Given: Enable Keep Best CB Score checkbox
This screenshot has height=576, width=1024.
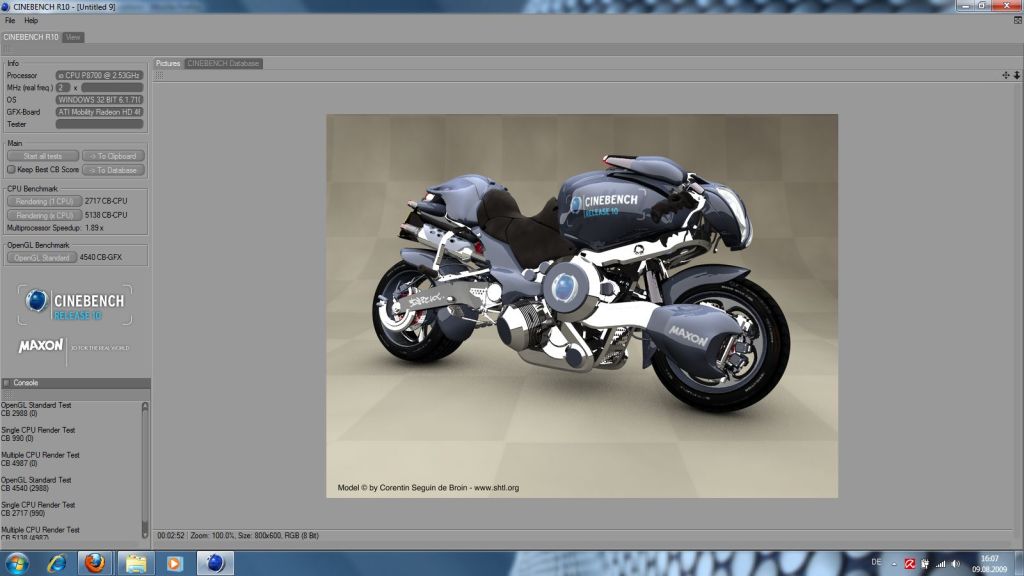Looking at the screenshot, I should point(11,169).
